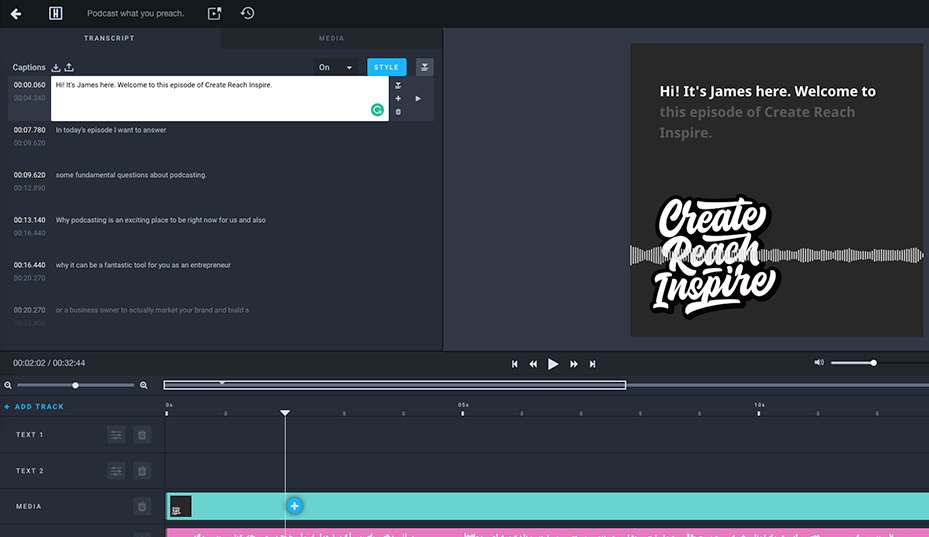Add a caption with the plus icon
This screenshot has width=929, height=537.
[398, 98]
